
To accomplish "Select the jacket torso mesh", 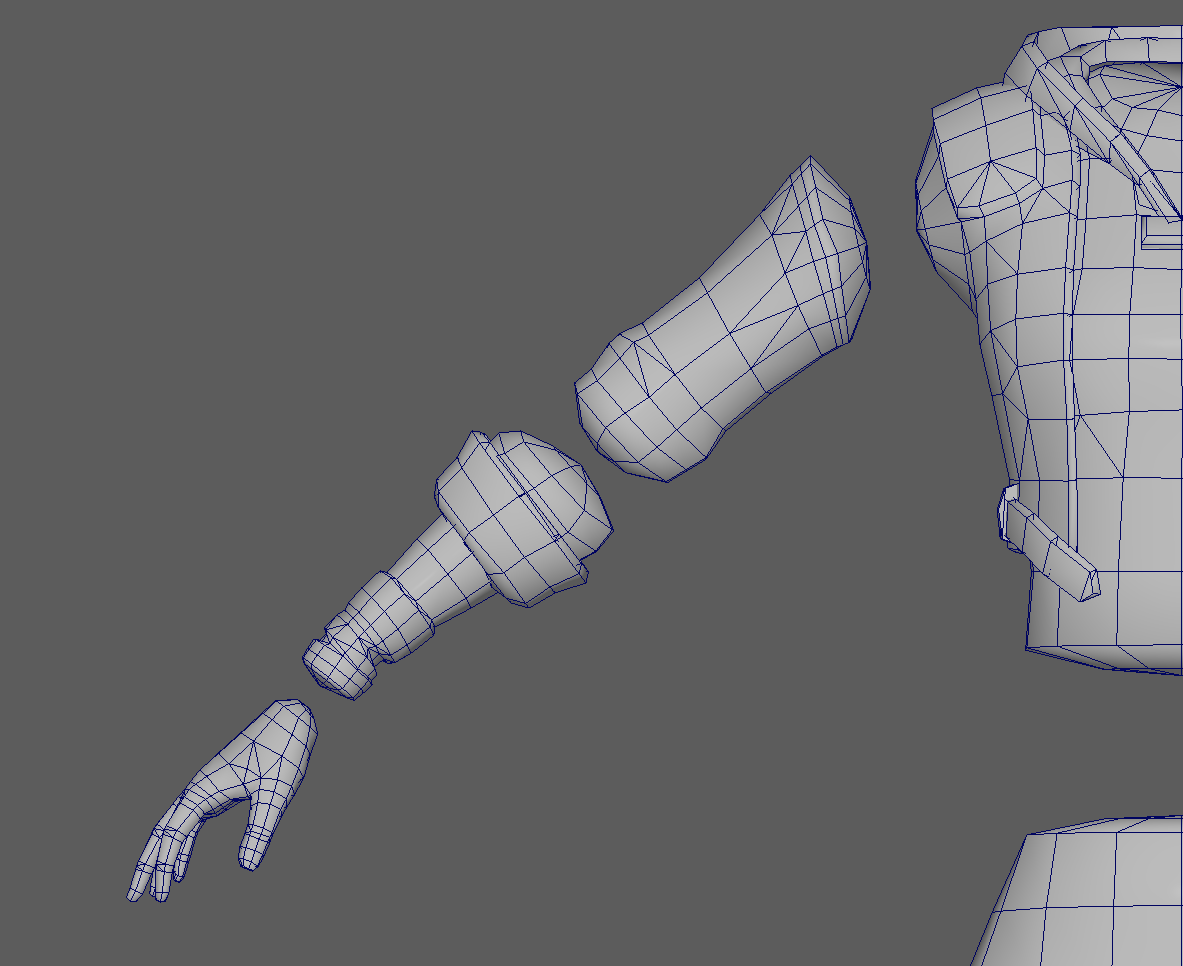I will 1090,400.
